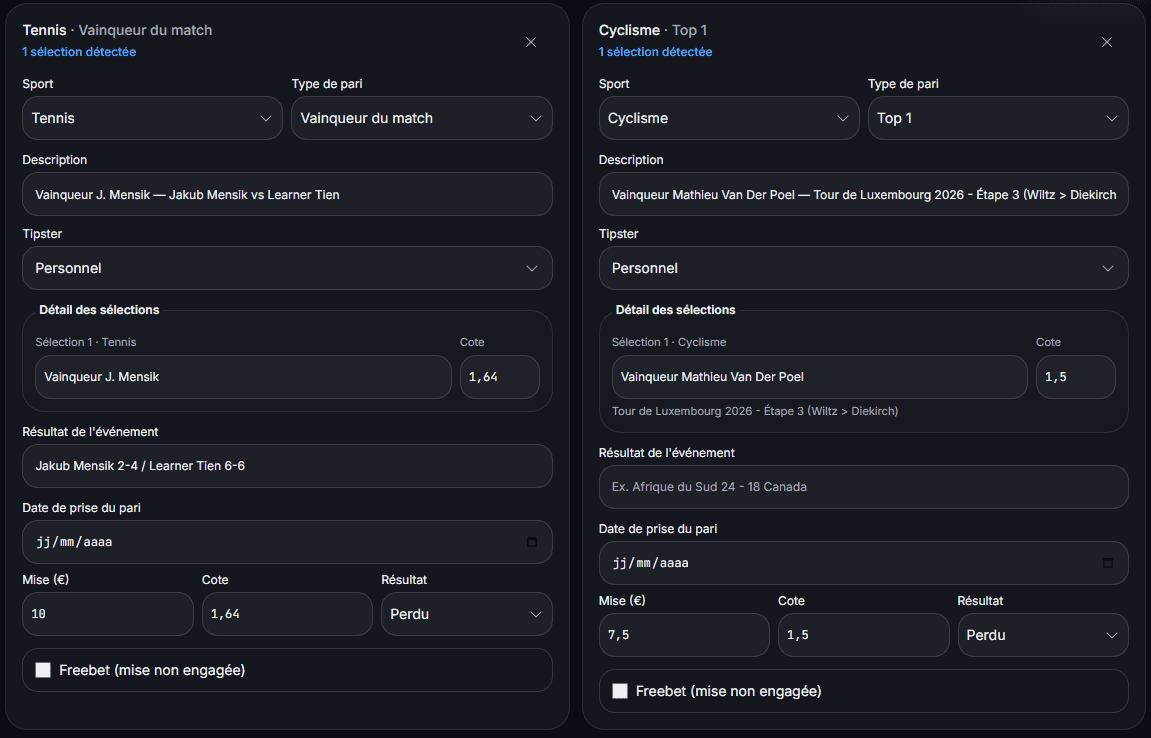
Task: Click '1 sélection détectée' under Tennis title
Action: pyautogui.click(x=79, y=52)
